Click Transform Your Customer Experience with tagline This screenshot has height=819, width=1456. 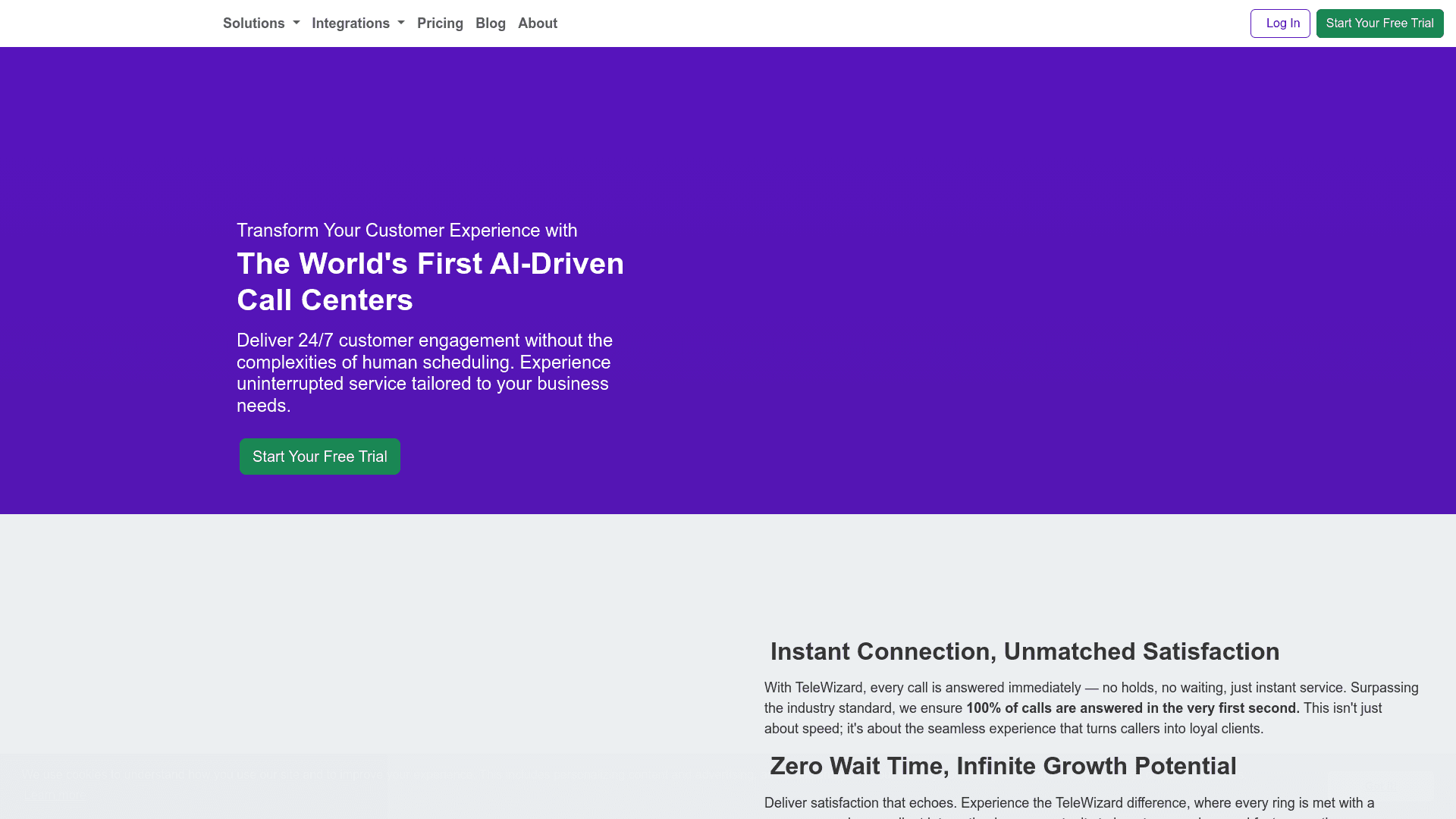(x=406, y=231)
